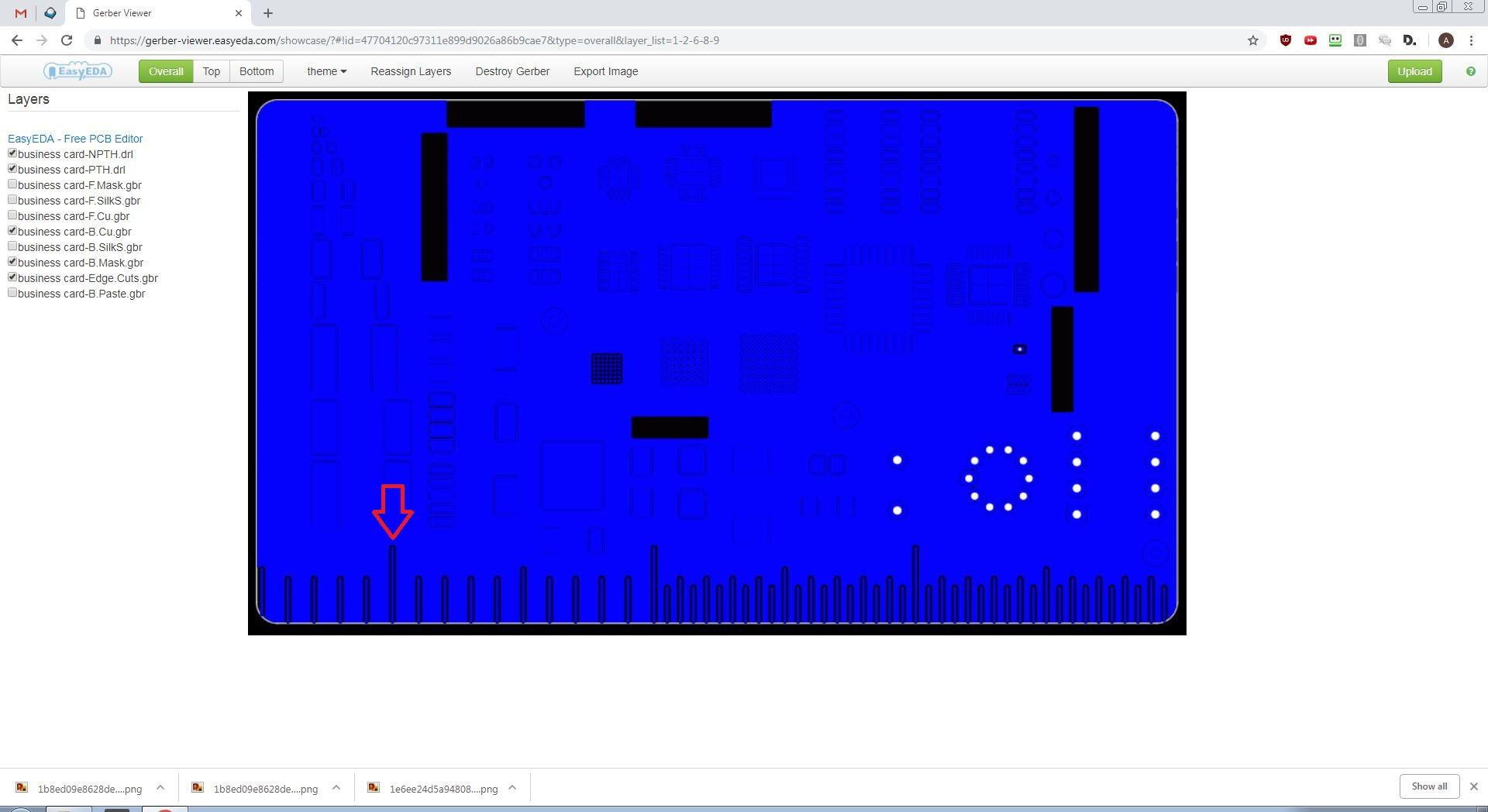Select the Overall view tab
This screenshot has height=812, width=1488.
coord(166,71)
